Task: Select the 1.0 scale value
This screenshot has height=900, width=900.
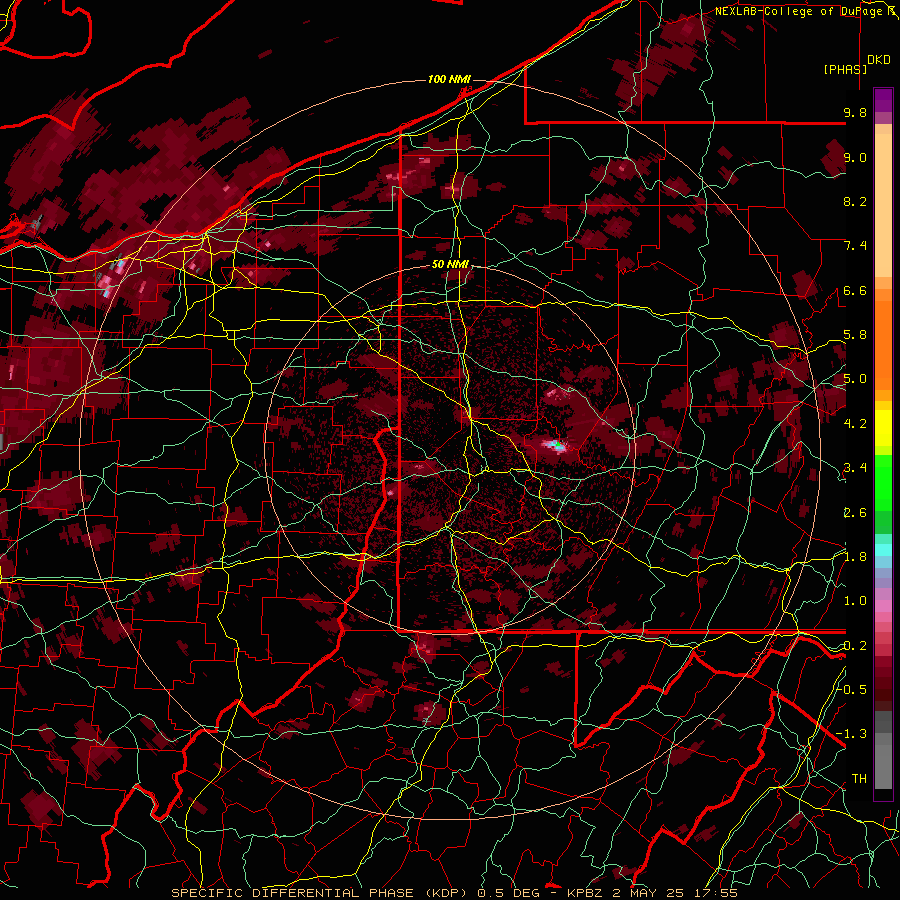Action: pyautogui.click(x=855, y=601)
